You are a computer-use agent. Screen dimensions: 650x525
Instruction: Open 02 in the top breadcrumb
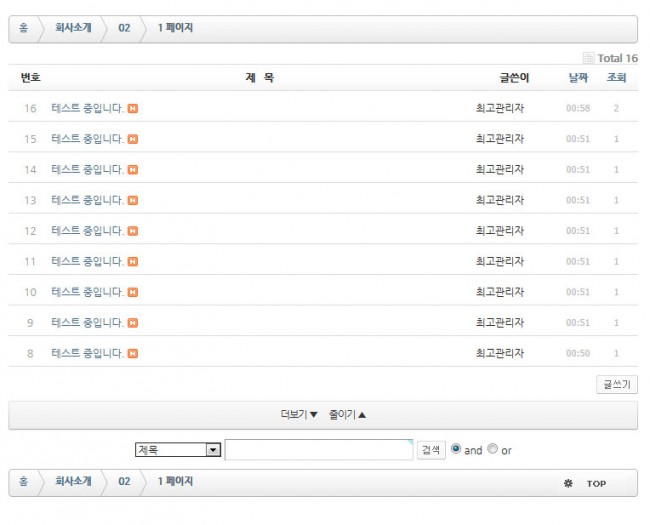[x=124, y=28]
